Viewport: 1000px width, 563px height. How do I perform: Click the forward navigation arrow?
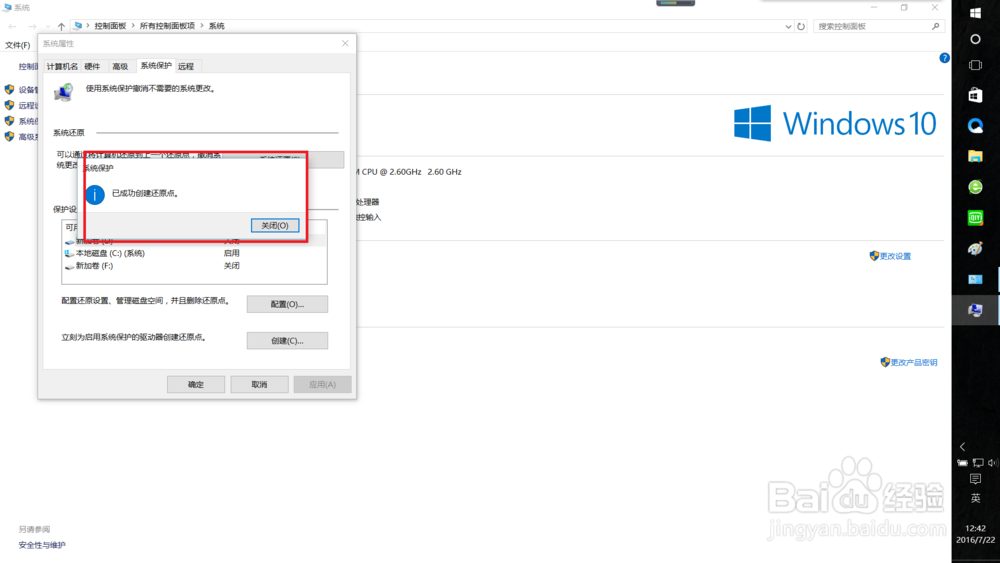pyautogui.click(x=32, y=26)
